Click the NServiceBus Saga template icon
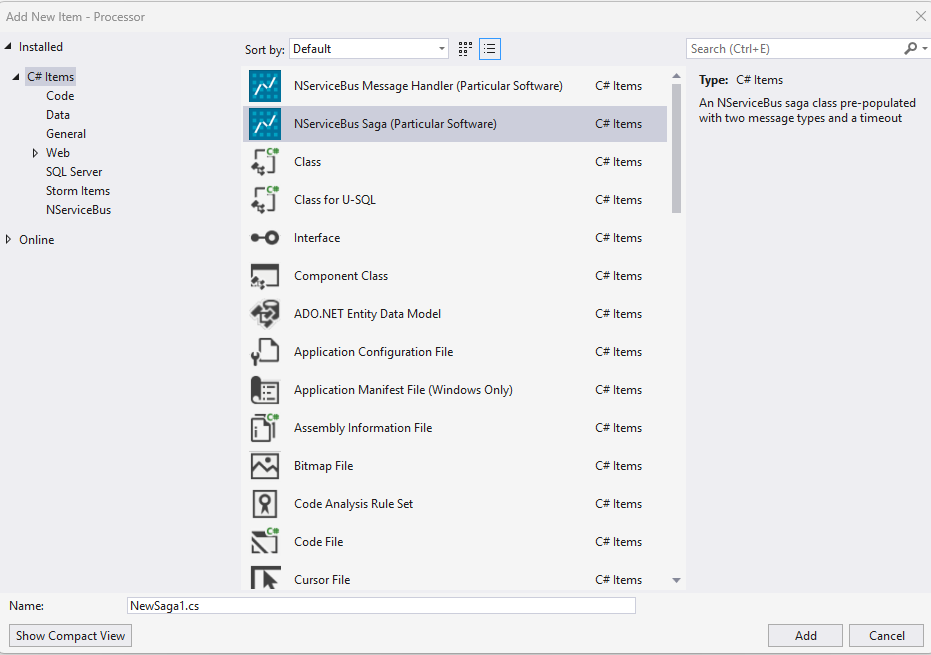Image resolution: width=931 pixels, height=655 pixels. tap(265, 124)
